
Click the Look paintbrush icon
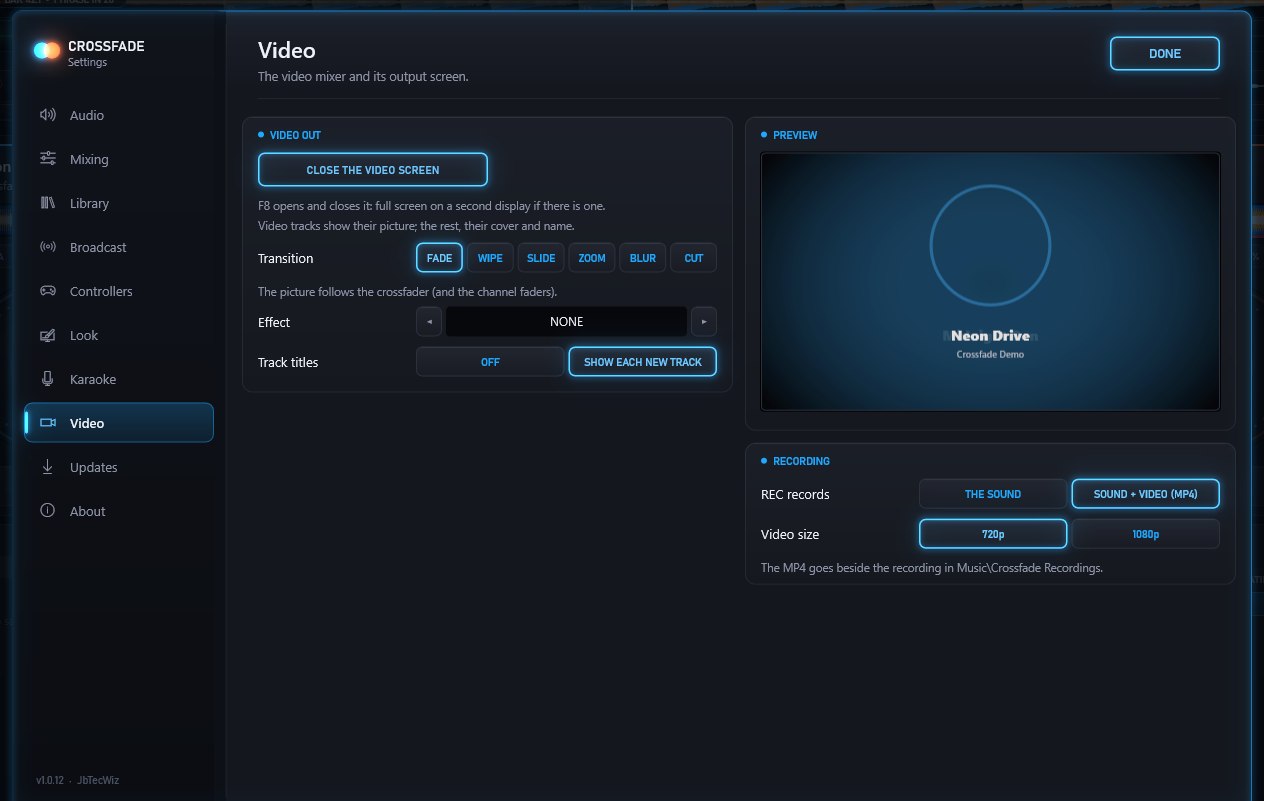tap(47, 335)
